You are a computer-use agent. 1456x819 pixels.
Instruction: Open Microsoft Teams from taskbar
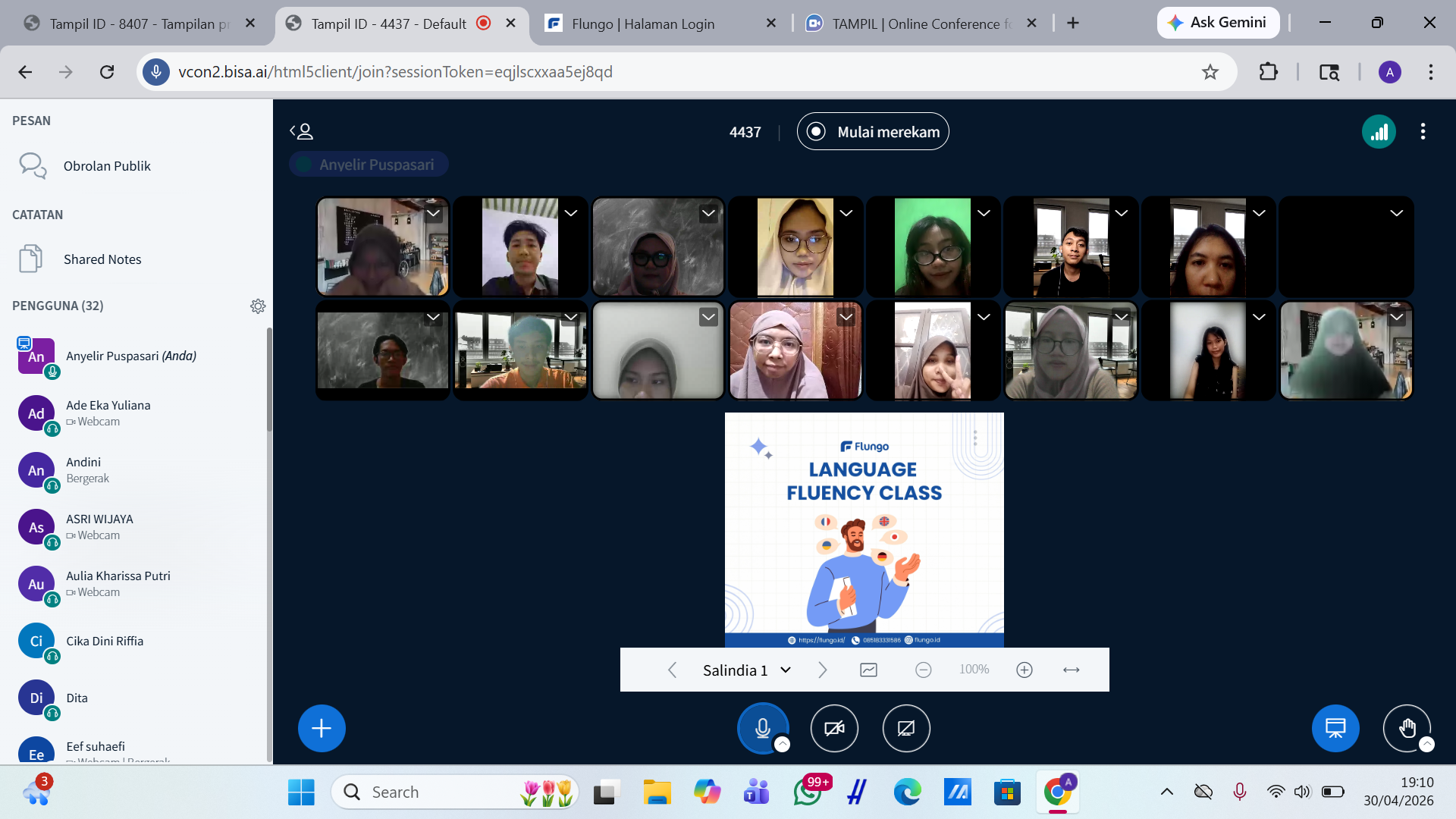pos(756,792)
